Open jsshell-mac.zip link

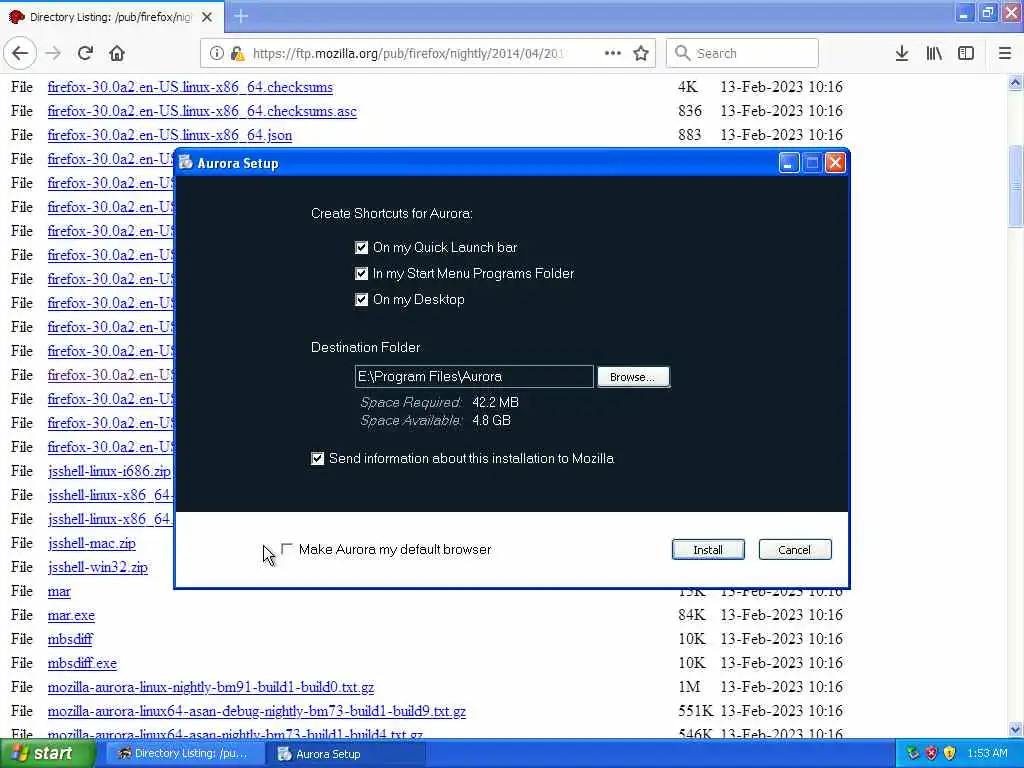(91, 543)
